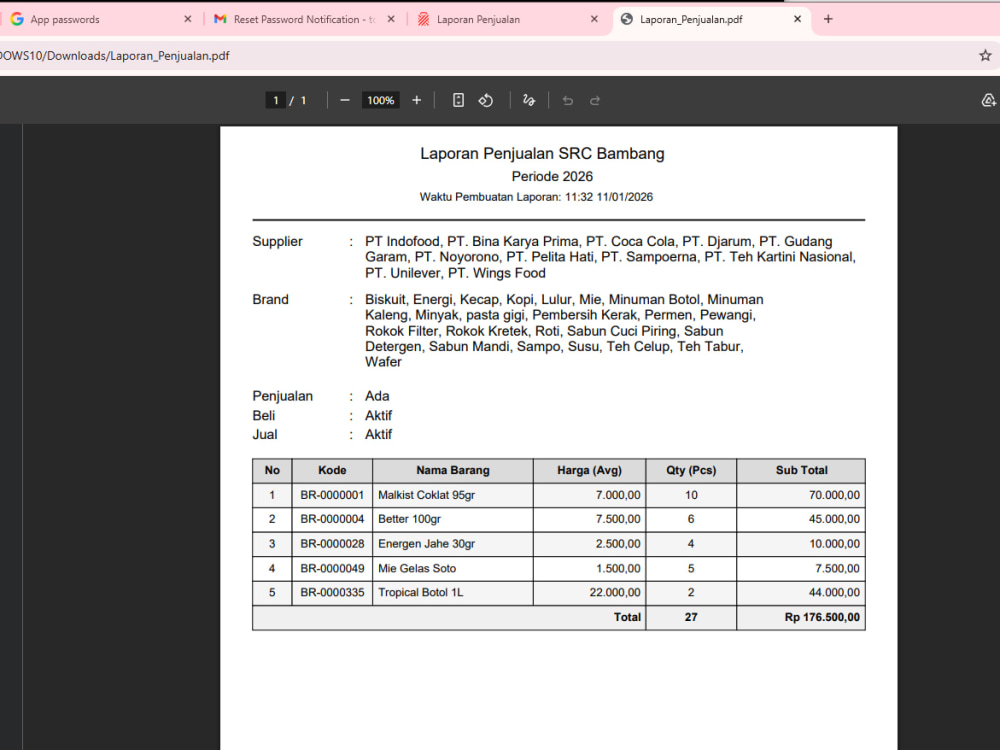The height and width of the screenshot is (750, 1000).
Task: Bookmark this page with star icon
Action: pos(985,55)
